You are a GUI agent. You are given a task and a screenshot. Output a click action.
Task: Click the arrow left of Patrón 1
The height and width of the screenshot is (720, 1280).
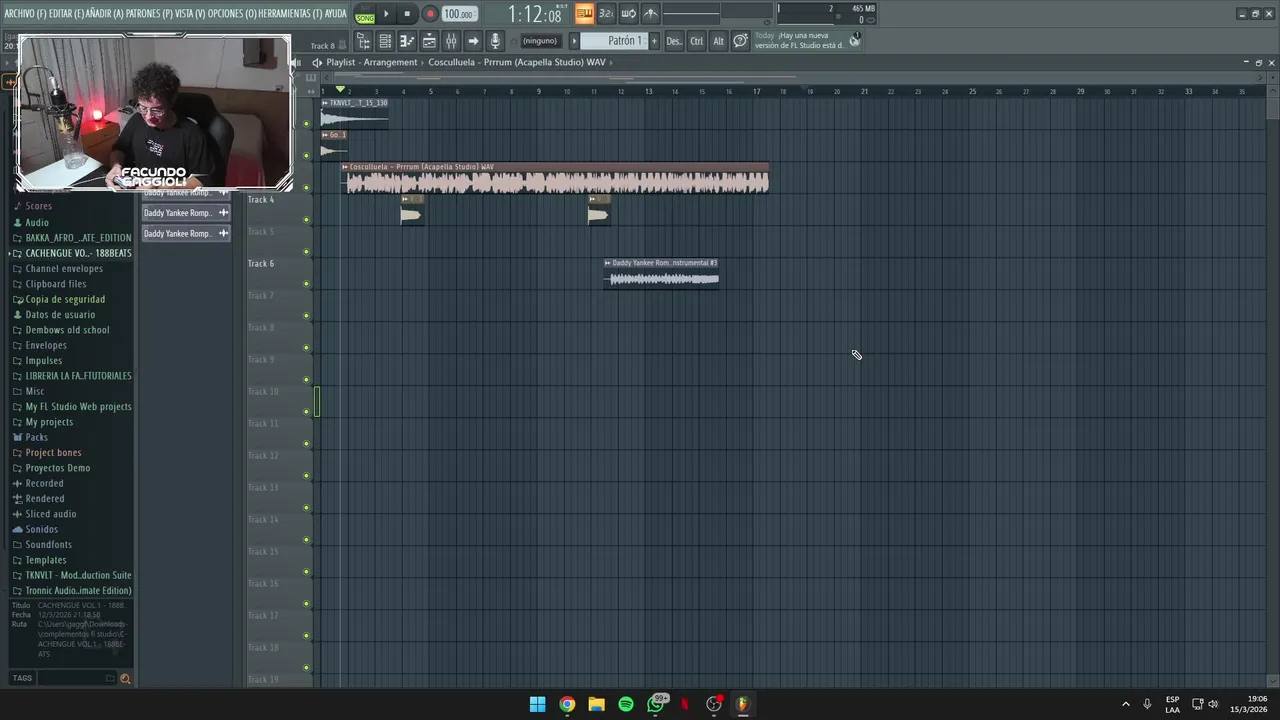click(574, 41)
